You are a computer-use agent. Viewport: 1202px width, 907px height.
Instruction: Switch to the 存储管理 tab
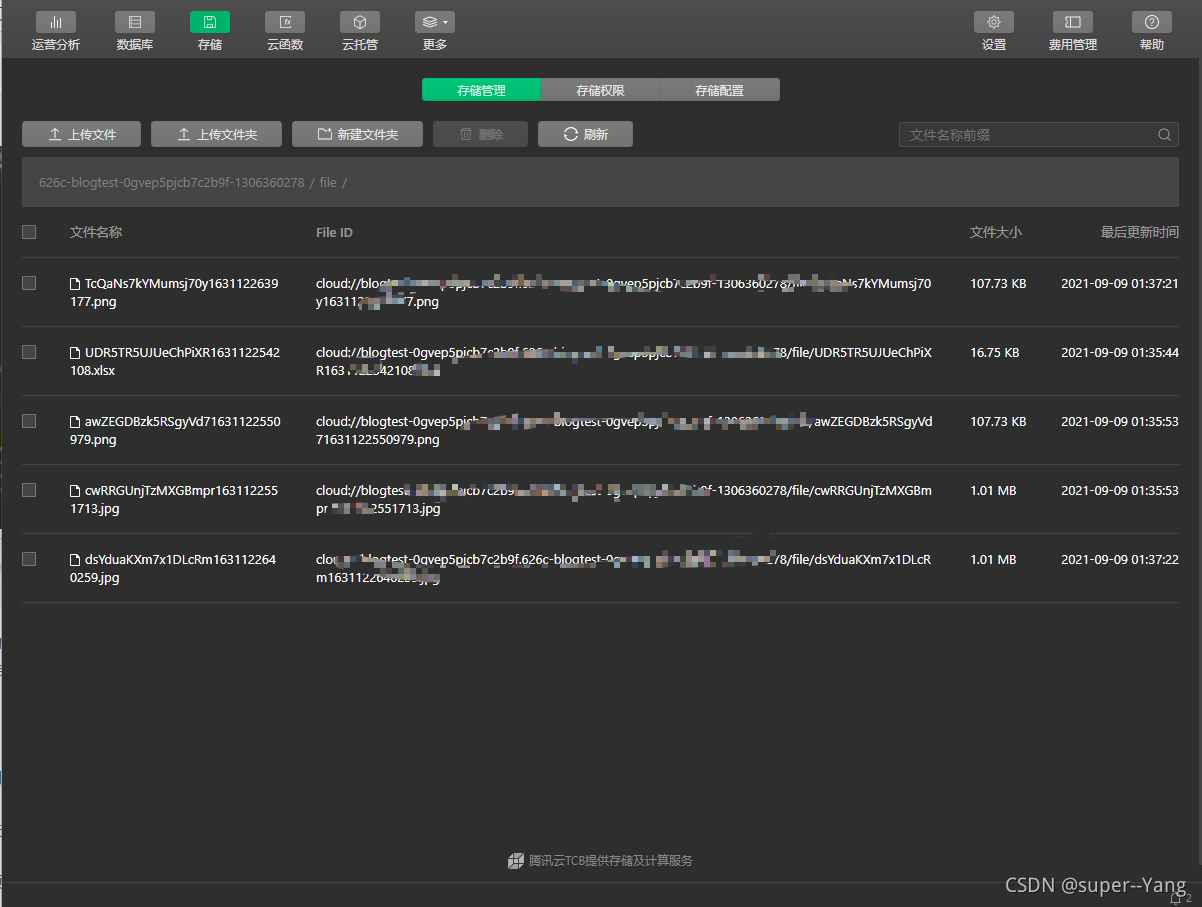[482, 90]
